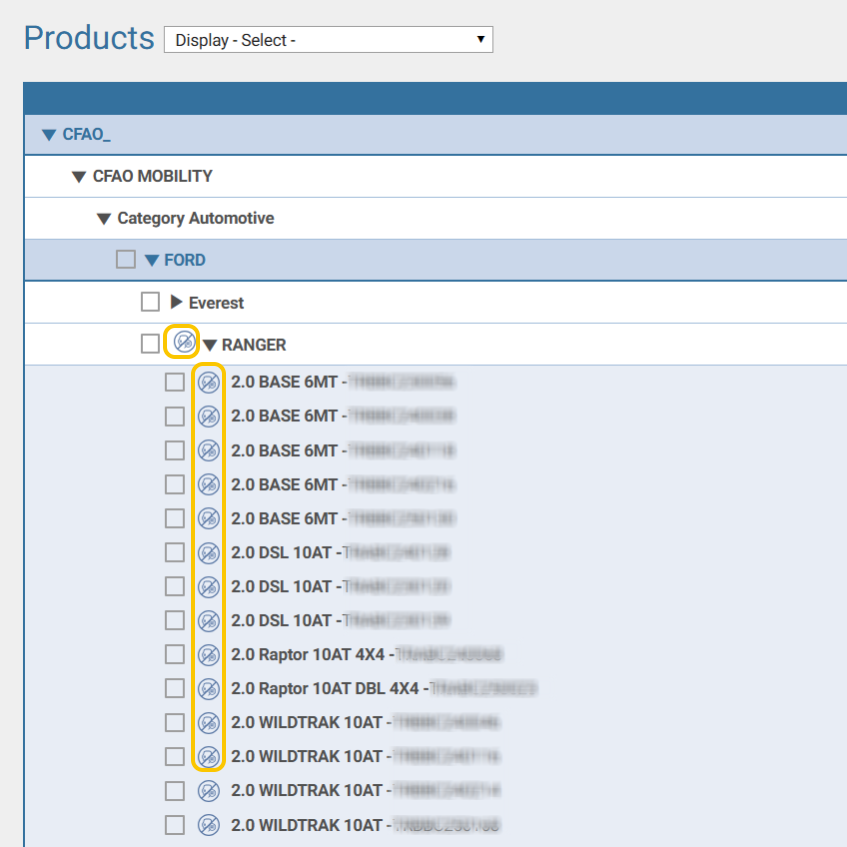847x847 pixels.
Task: Click the CFAO MOBILITY label
Action: click(x=152, y=176)
